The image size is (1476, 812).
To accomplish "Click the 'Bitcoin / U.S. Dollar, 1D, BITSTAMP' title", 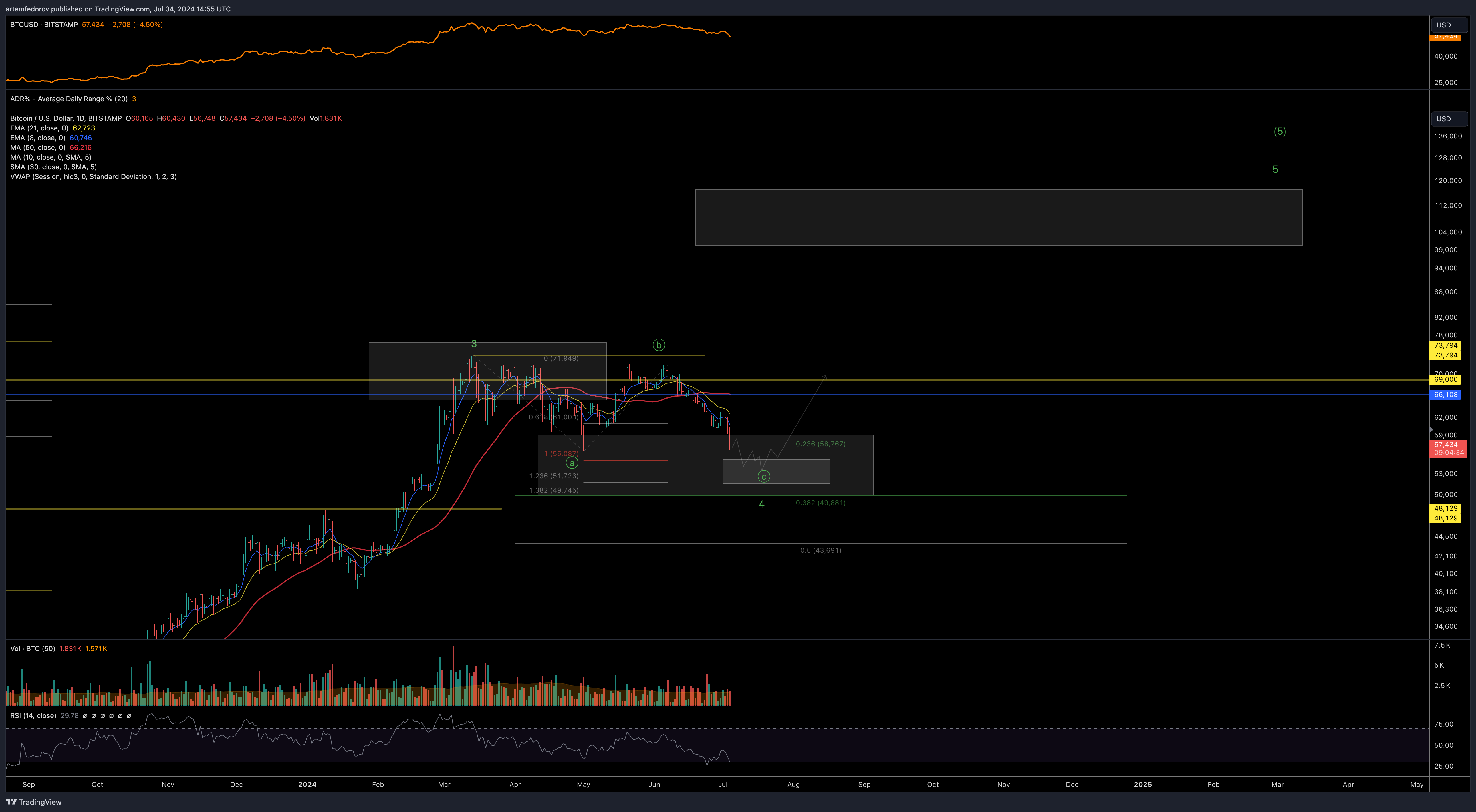I will pyautogui.click(x=66, y=119).
